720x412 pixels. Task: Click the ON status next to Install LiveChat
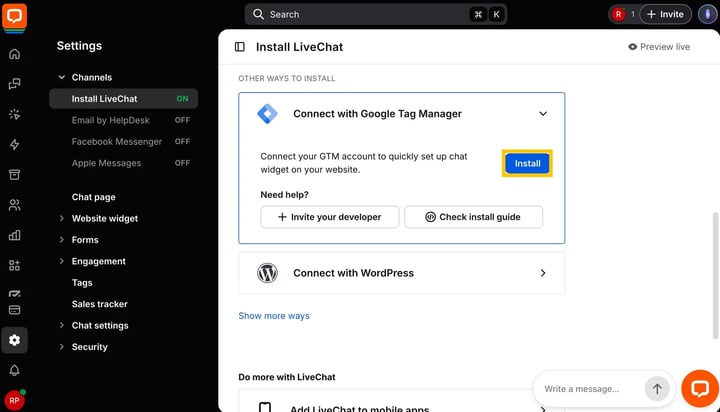coord(182,99)
